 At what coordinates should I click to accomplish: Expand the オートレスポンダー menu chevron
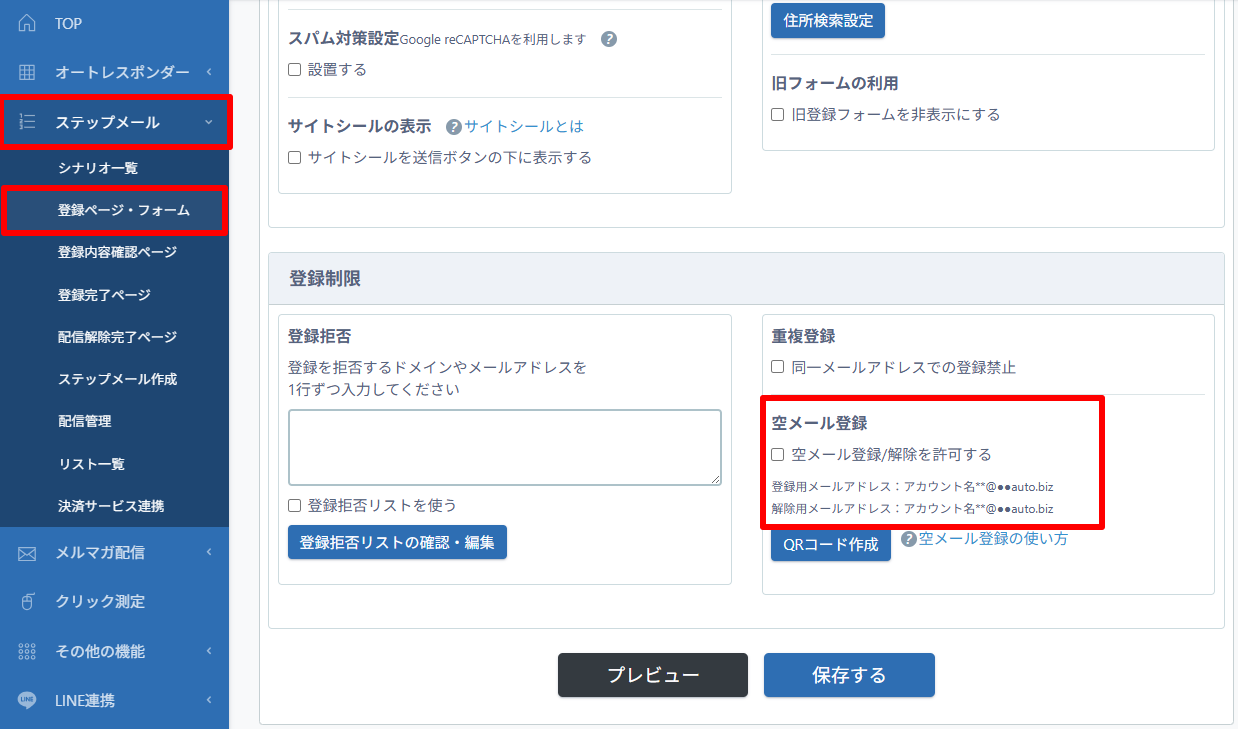tap(209, 72)
